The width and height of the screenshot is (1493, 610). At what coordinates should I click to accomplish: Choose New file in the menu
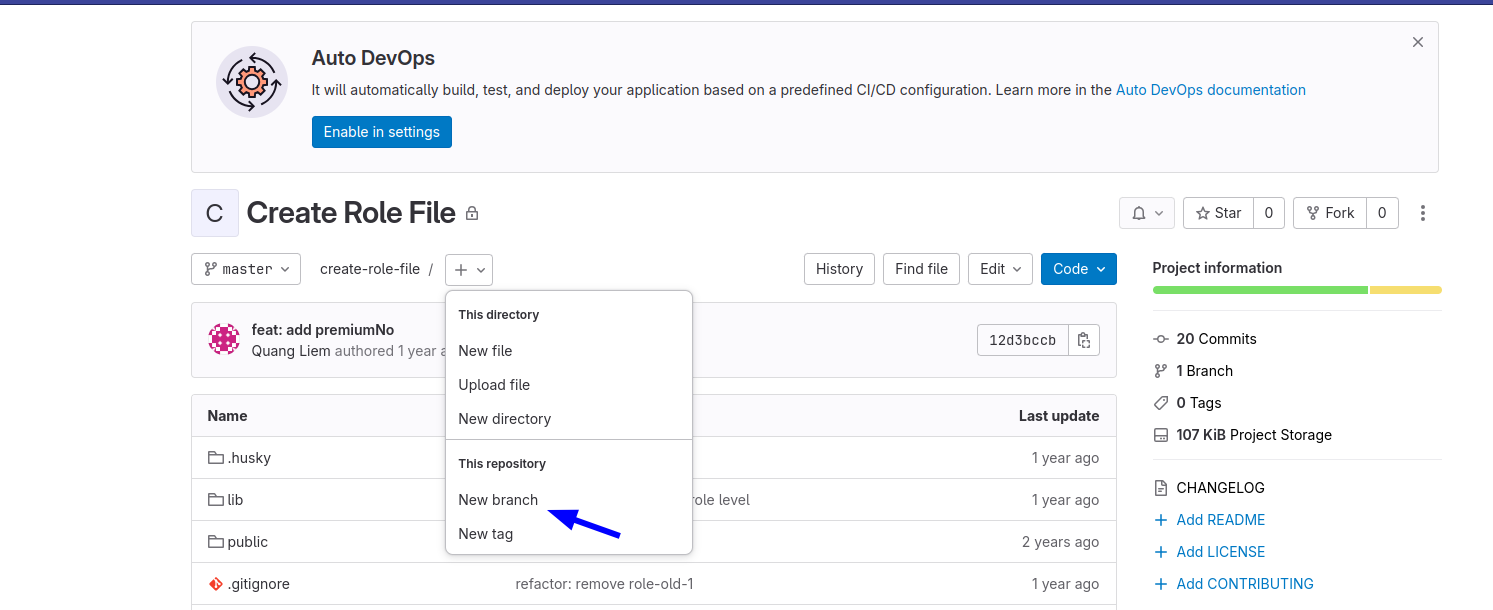coord(485,351)
